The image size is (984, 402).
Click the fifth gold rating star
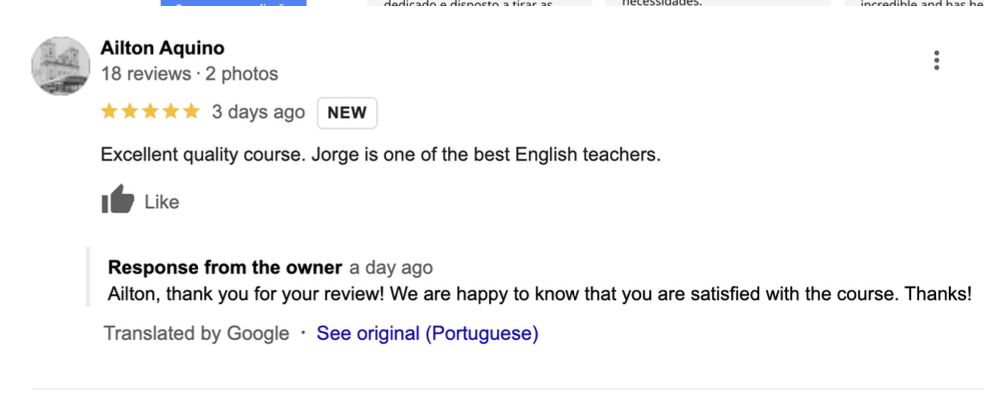pyautogui.click(x=191, y=112)
